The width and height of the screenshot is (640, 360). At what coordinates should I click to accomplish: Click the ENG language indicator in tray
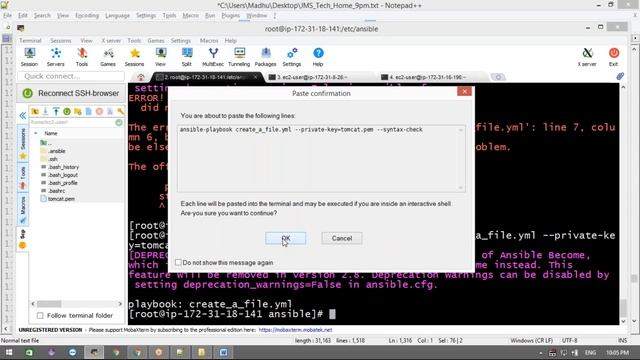[590, 353]
